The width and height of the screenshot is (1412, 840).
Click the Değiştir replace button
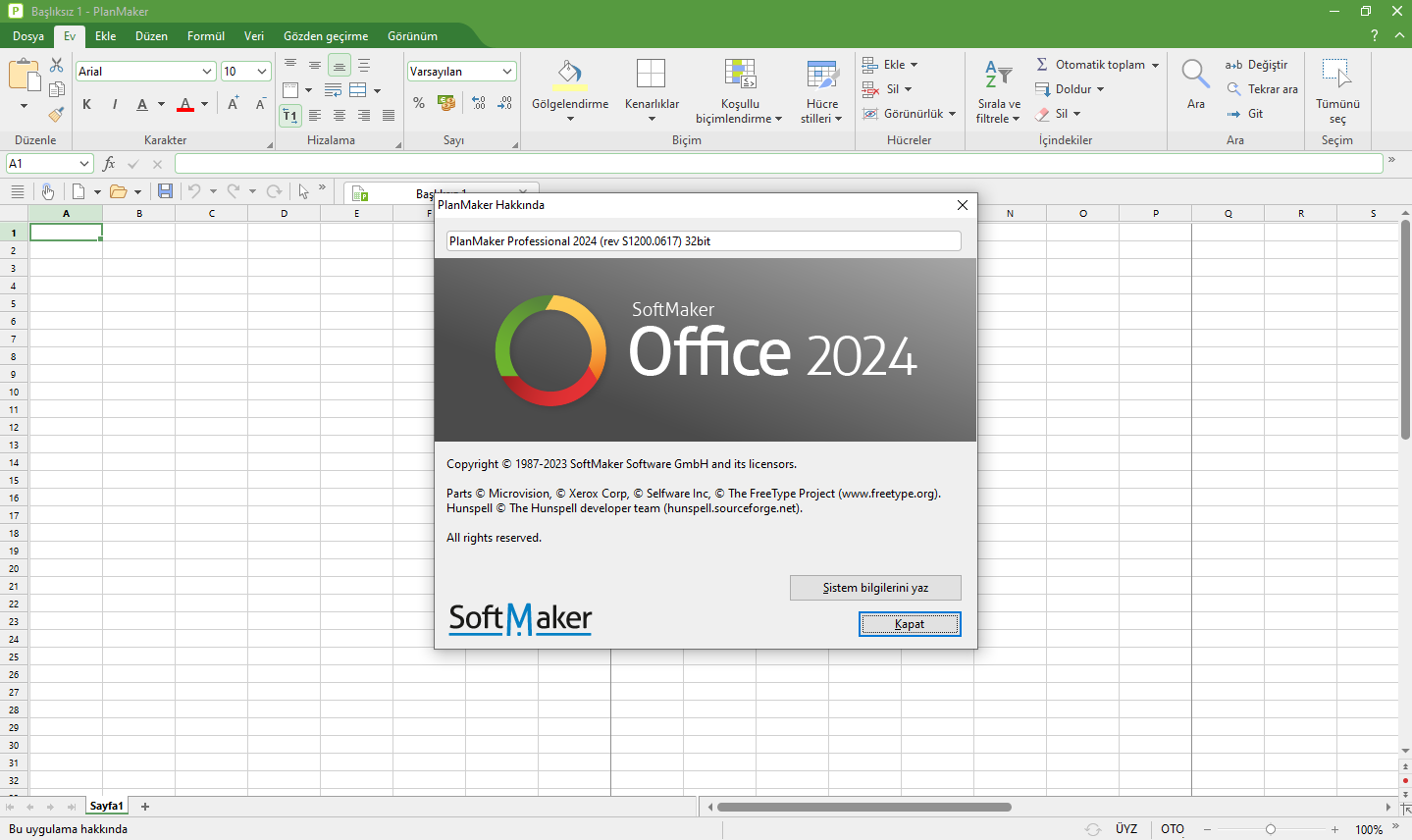1256,65
